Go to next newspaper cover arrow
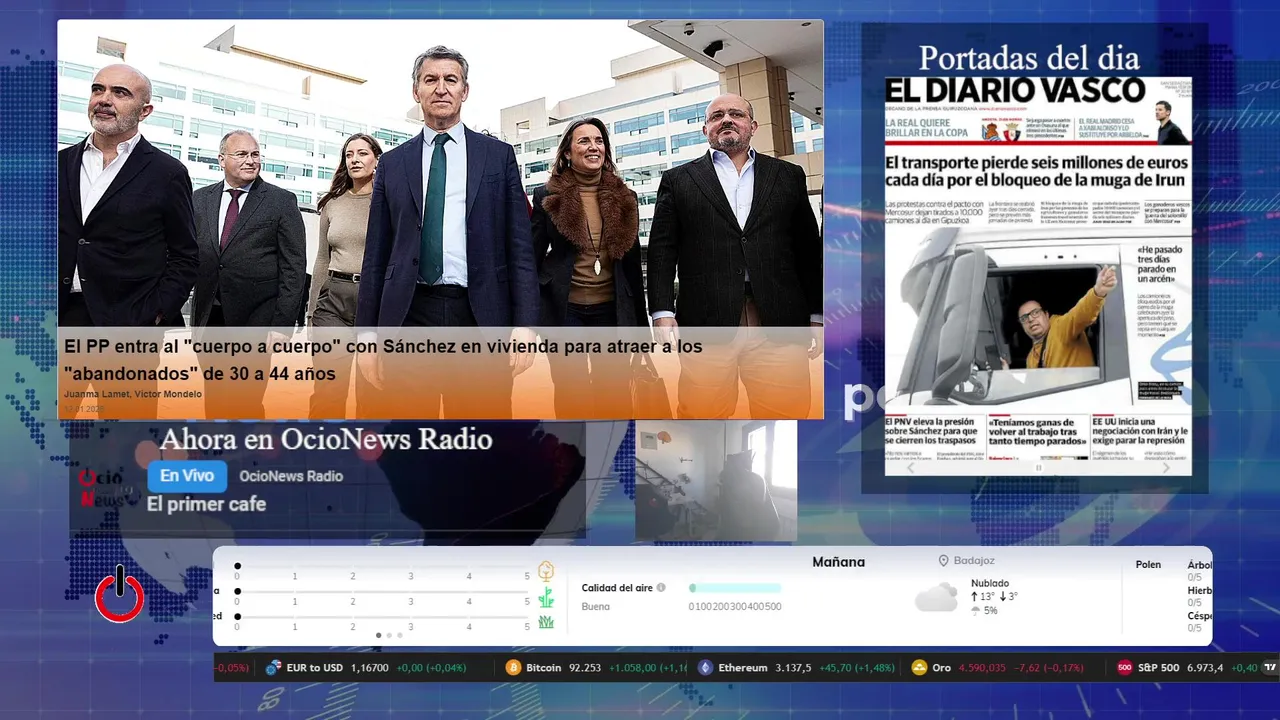Screen dimensions: 1280x720 tap(1166, 467)
